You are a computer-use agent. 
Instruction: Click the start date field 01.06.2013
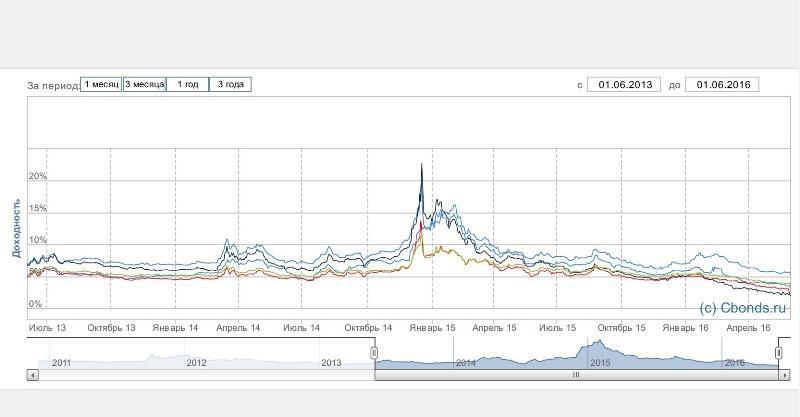pos(624,85)
